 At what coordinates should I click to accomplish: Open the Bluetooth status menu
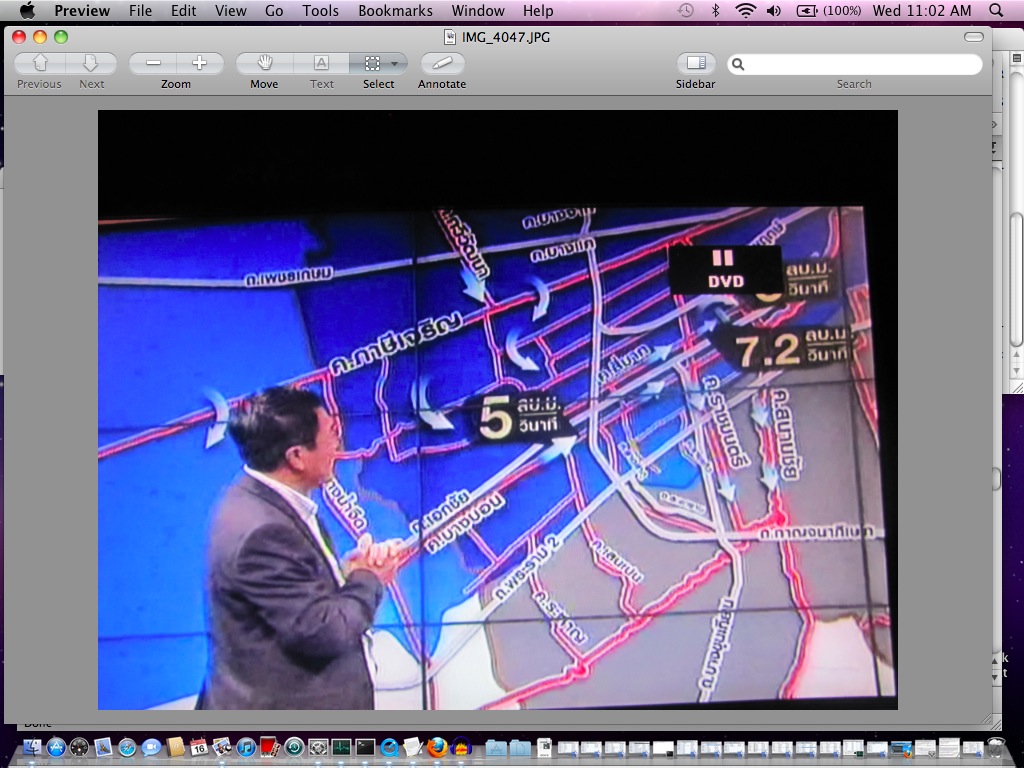click(x=716, y=10)
